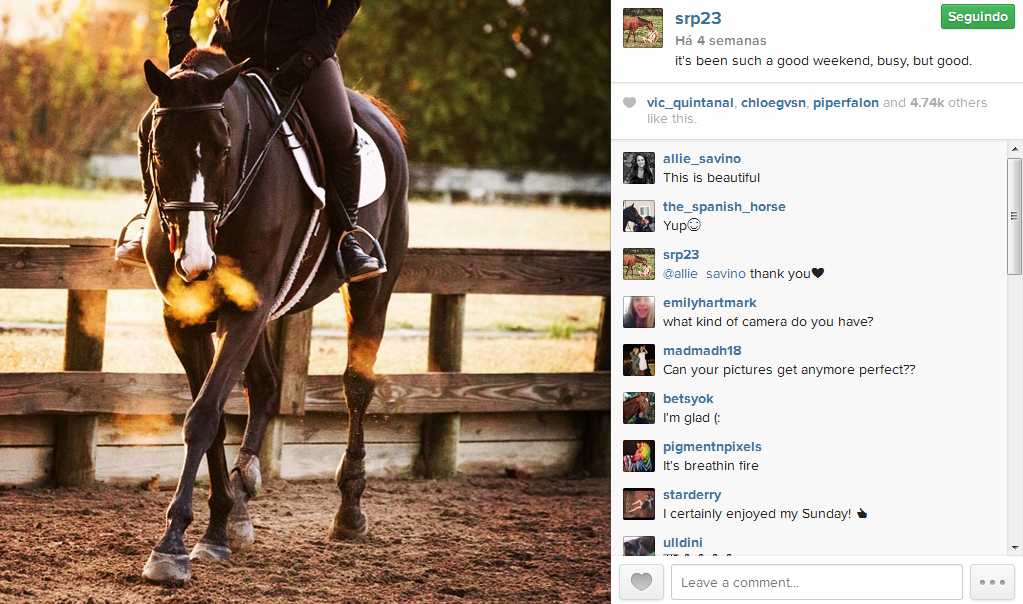Open piperfalon's profile link
1023x604 pixels.
tap(846, 103)
